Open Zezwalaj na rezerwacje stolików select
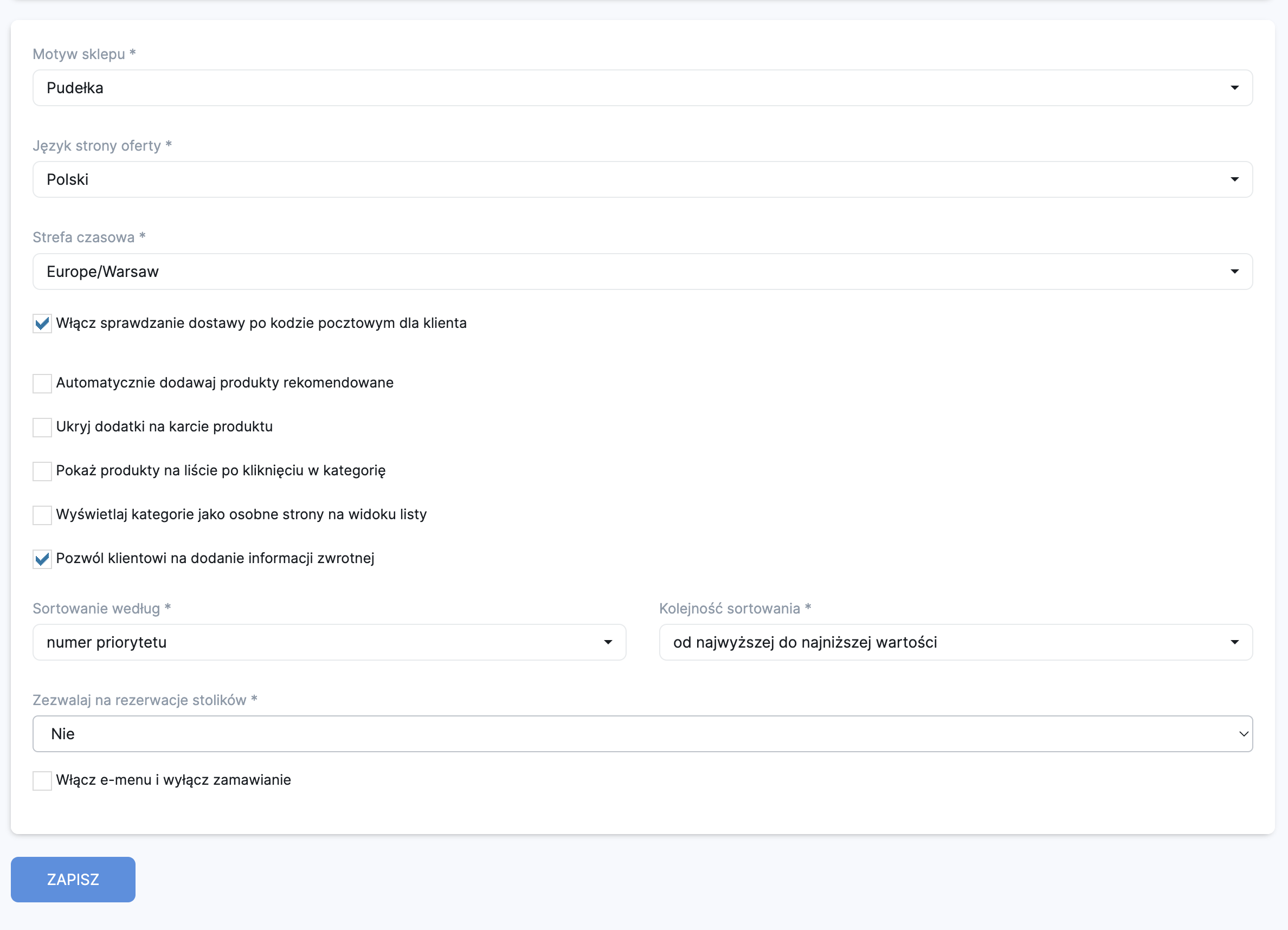This screenshot has height=930, width=1288. tap(642, 734)
